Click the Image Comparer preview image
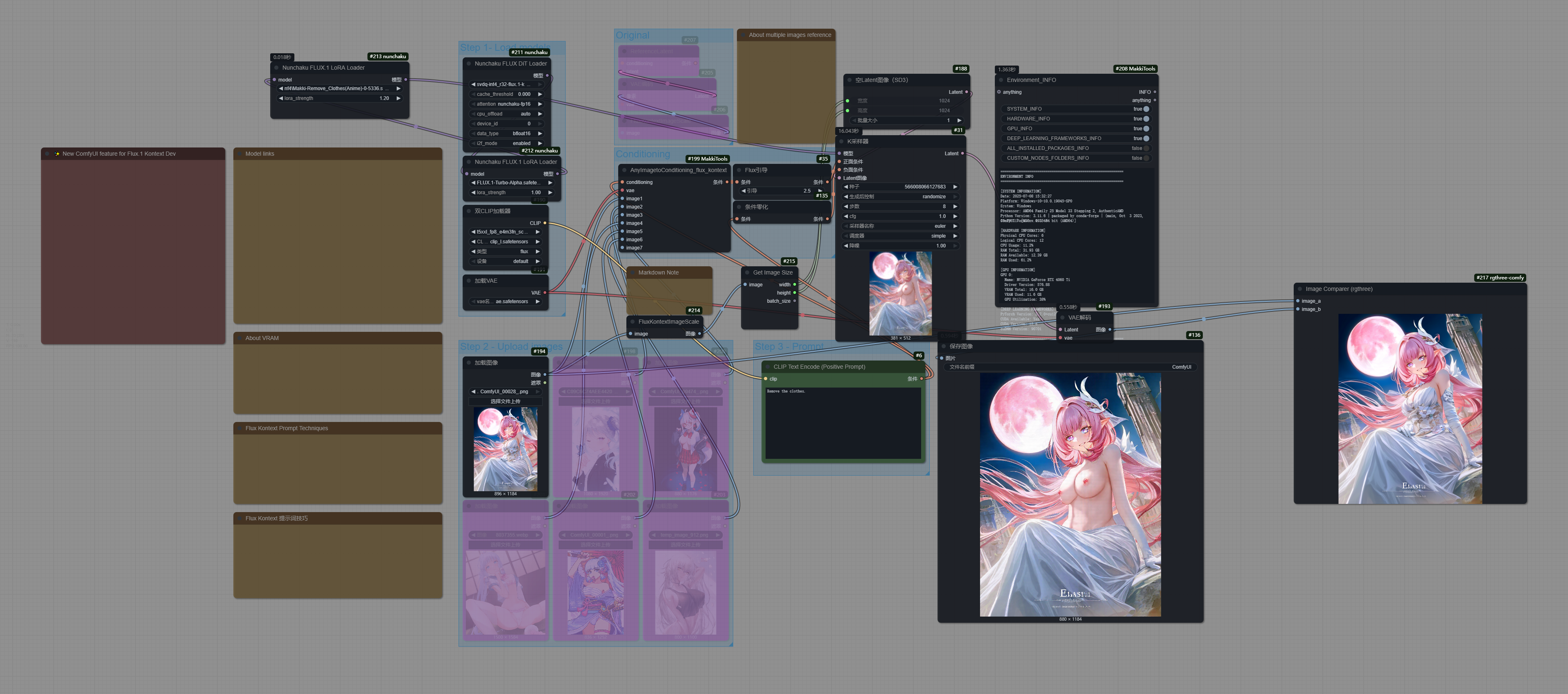The width and height of the screenshot is (1568, 694). (x=1410, y=409)
